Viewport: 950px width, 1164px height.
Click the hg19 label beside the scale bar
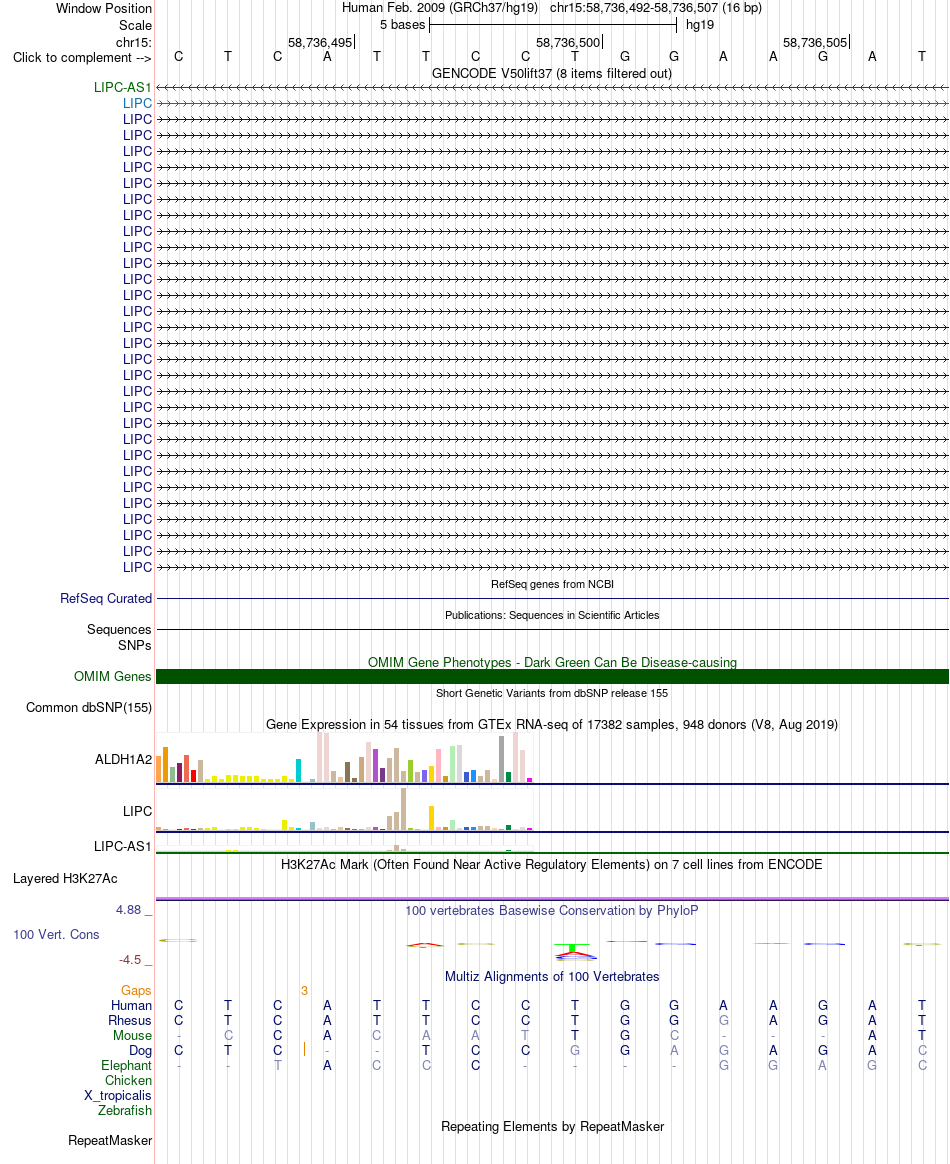coord(700,24)
